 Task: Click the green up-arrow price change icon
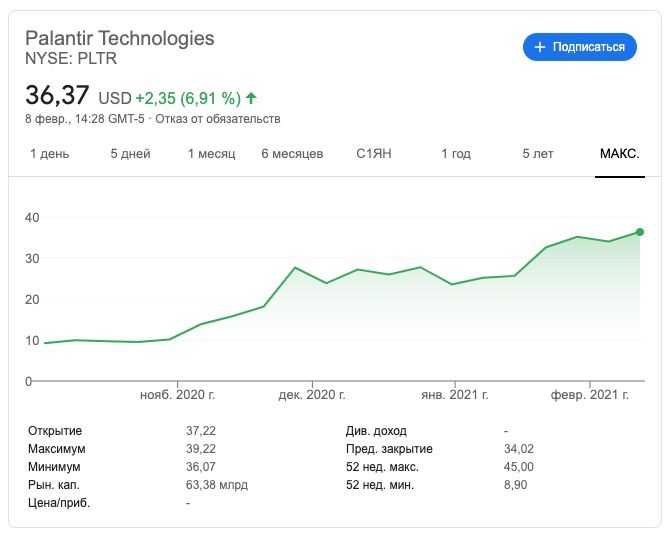(251, 98)
